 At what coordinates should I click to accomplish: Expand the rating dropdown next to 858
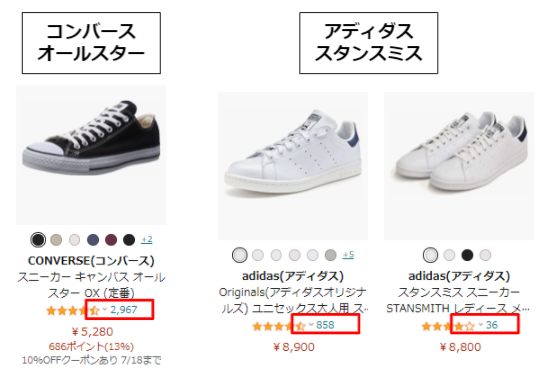click(311, 325)
